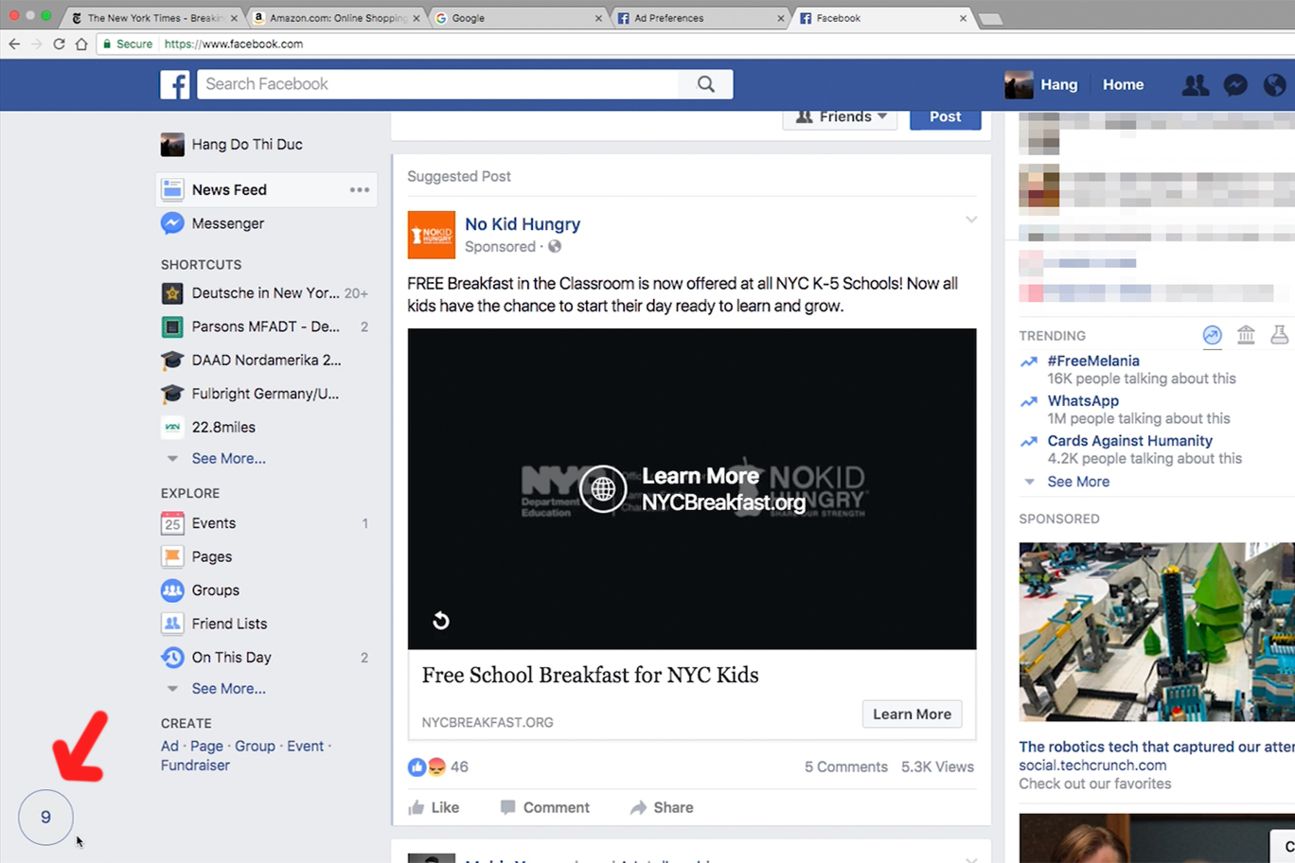
Task: Open Hang Do Thi Duc profile link
Action: coord(247,145)
